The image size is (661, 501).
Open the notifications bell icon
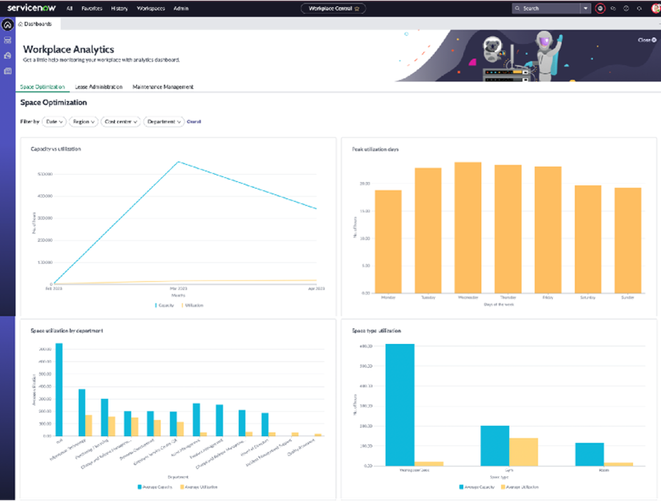(x=640, y=8)
